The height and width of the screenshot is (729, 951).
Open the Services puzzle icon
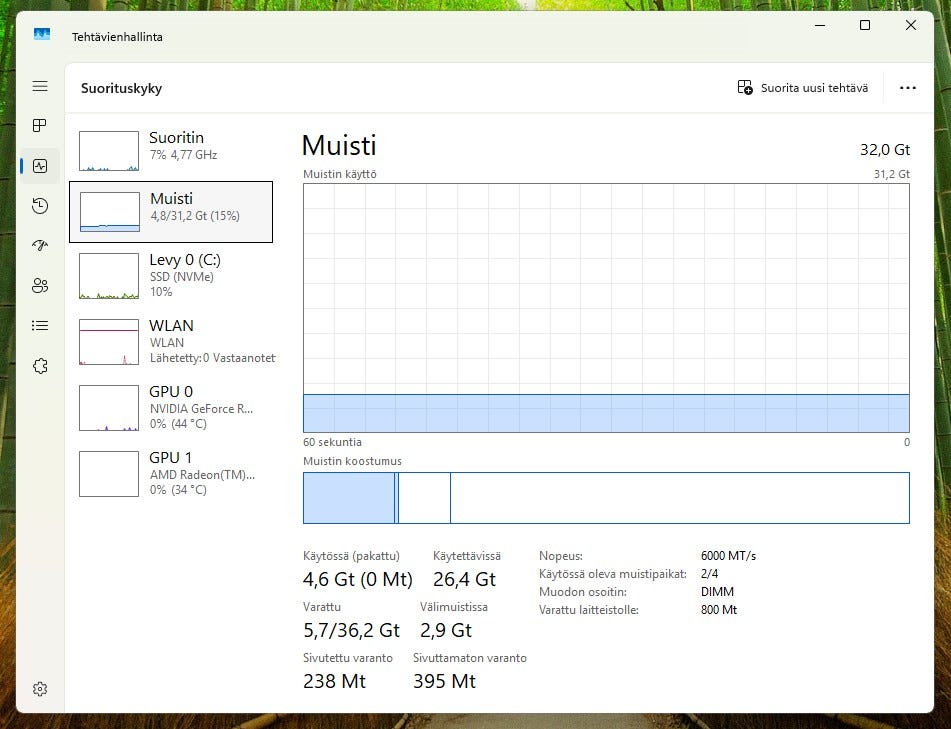tap(40, 366)
